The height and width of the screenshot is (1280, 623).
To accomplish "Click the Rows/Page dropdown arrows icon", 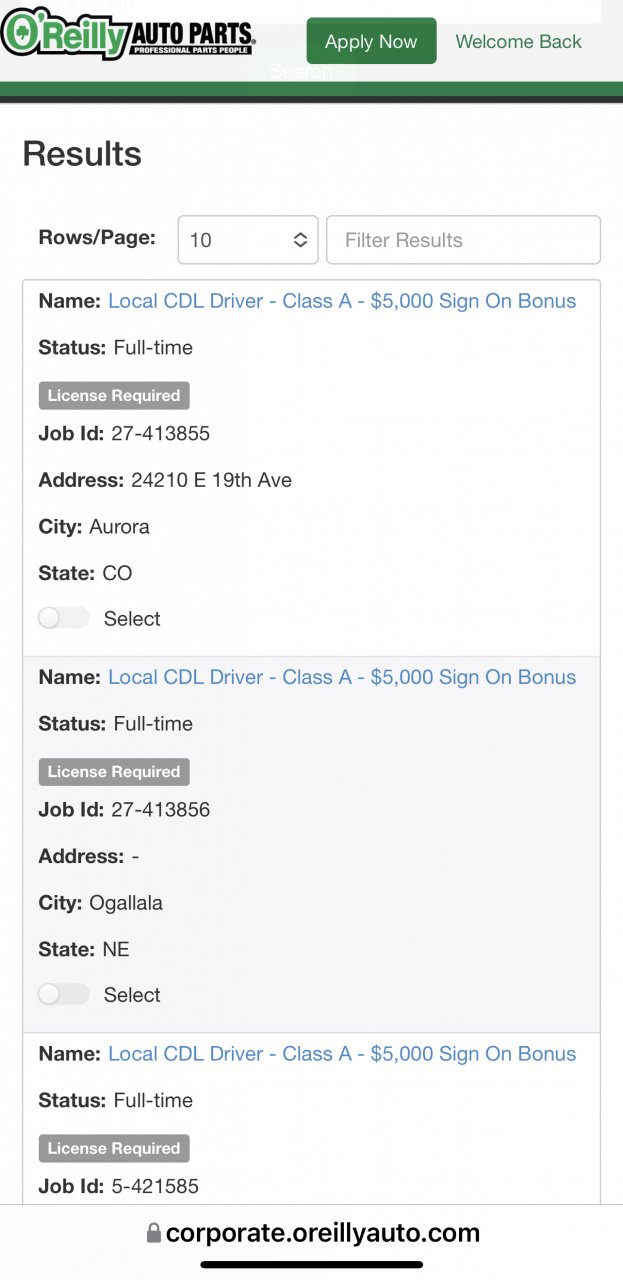I will point(300,240).
